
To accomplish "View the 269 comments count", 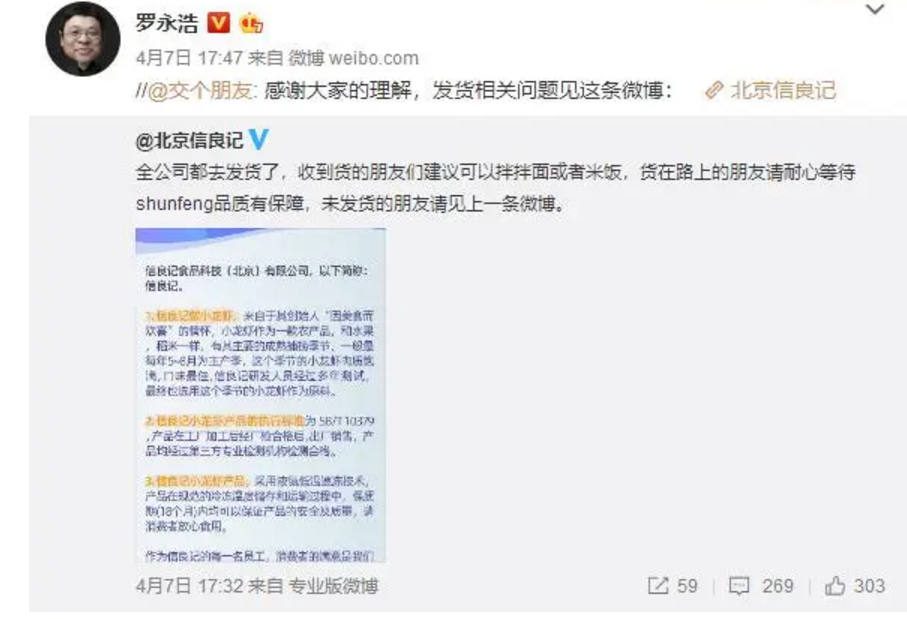I will (778, 586).
